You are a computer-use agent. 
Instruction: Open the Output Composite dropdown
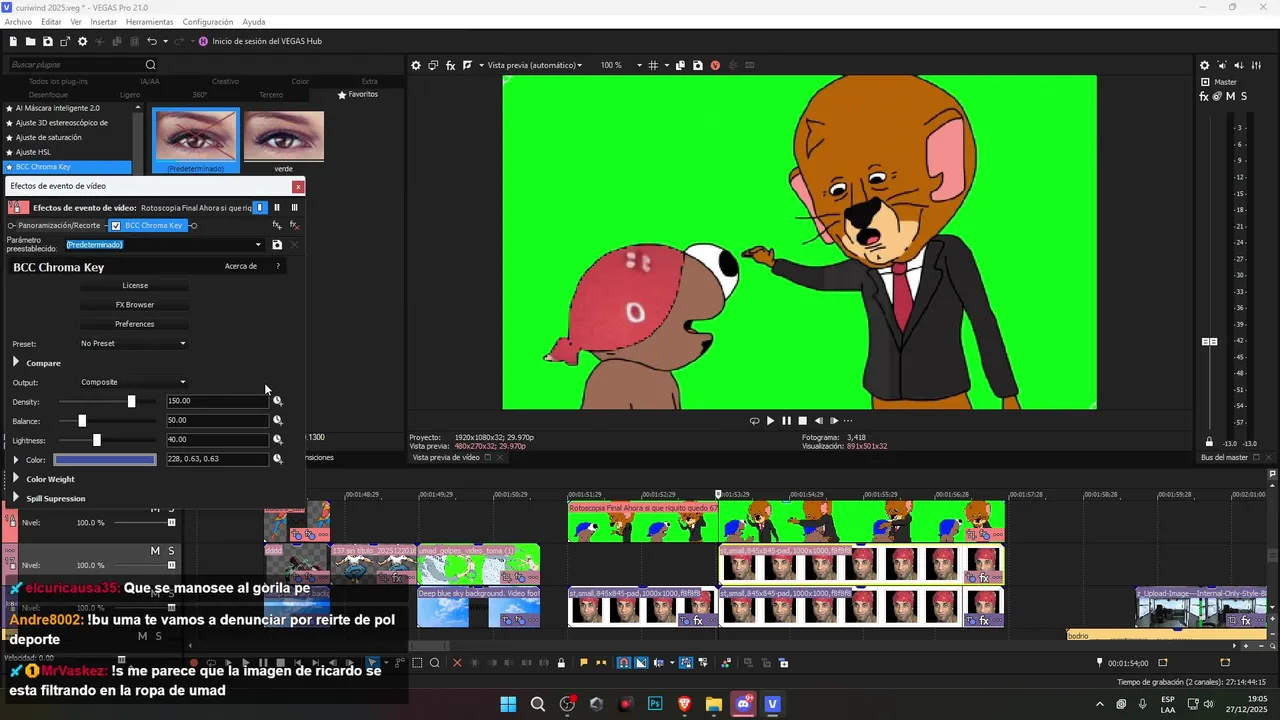coord(133,382)
